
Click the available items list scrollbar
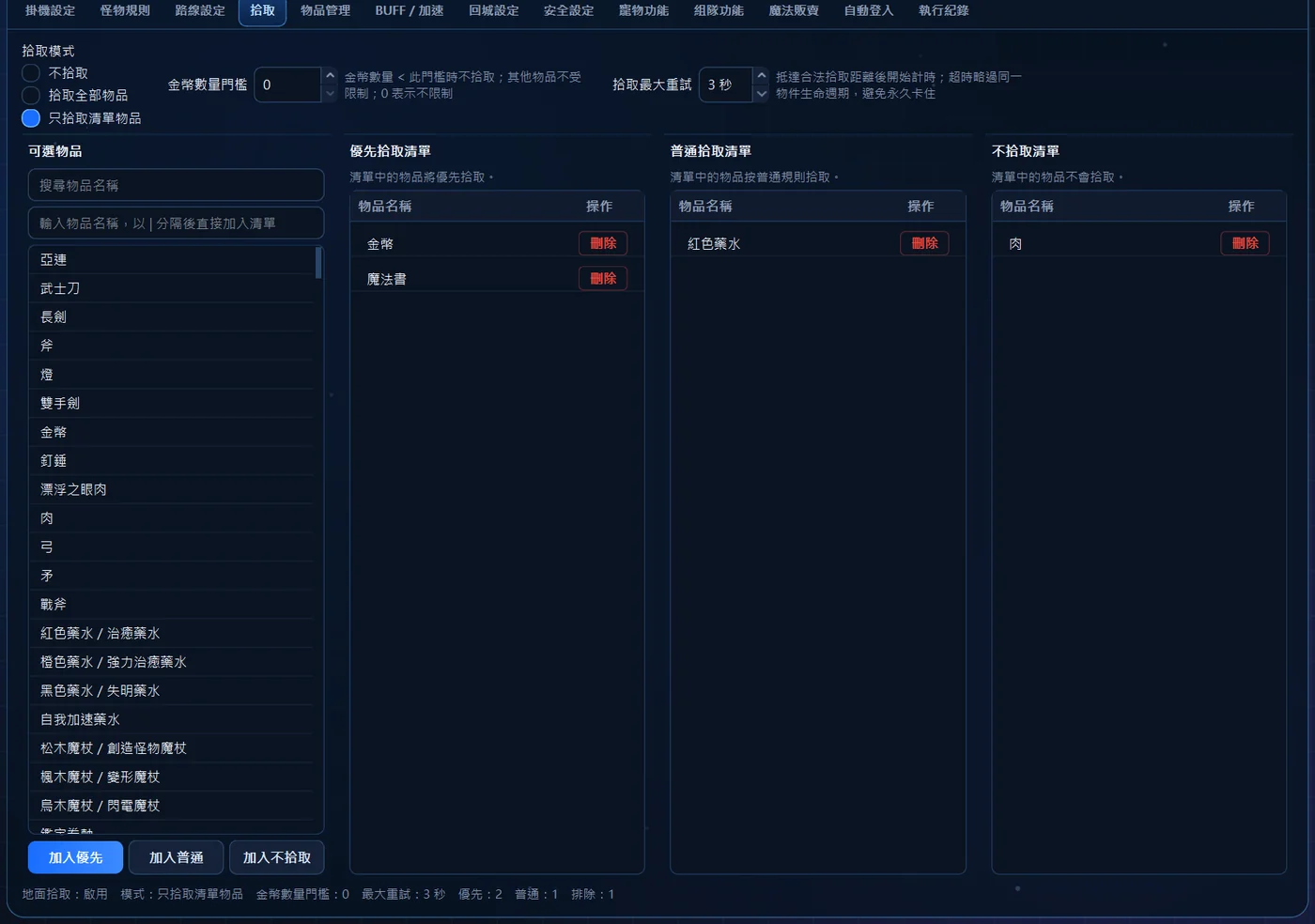[318, 263]
